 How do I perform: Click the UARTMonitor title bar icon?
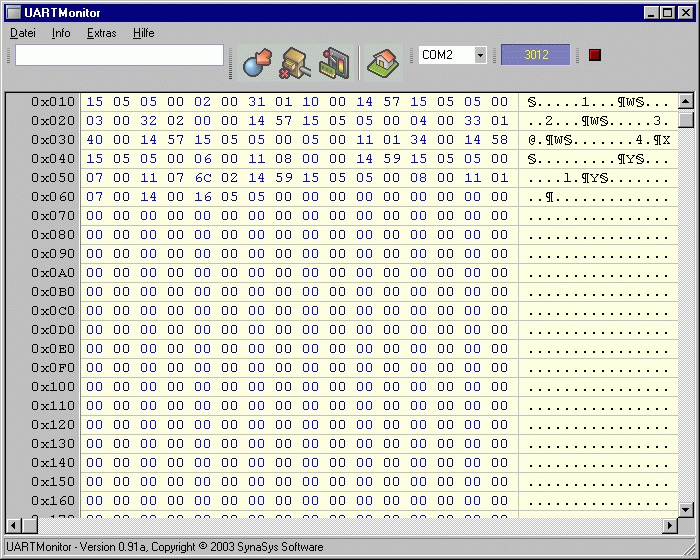pos(13,13)
